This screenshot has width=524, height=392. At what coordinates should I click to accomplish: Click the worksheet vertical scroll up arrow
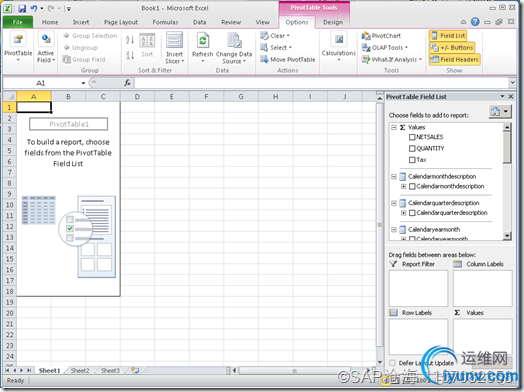click(x=379, y=98)
